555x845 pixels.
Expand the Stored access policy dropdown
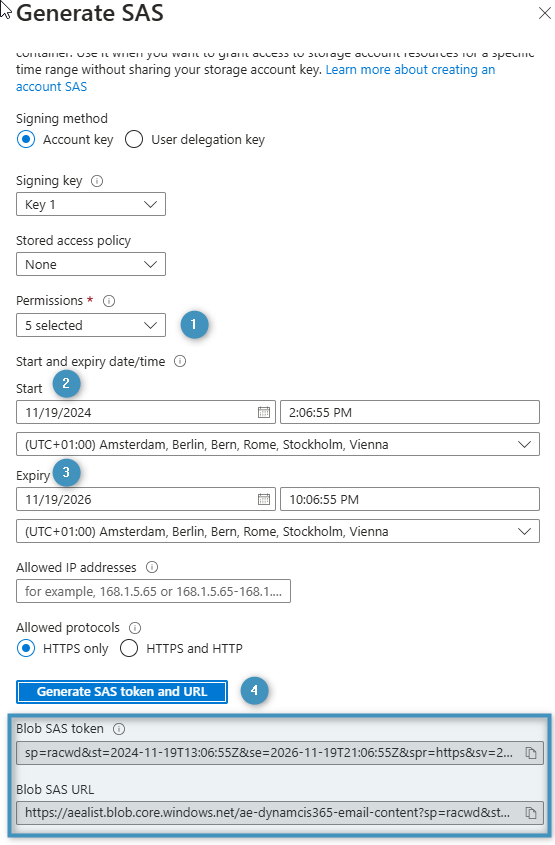point(91,264)
